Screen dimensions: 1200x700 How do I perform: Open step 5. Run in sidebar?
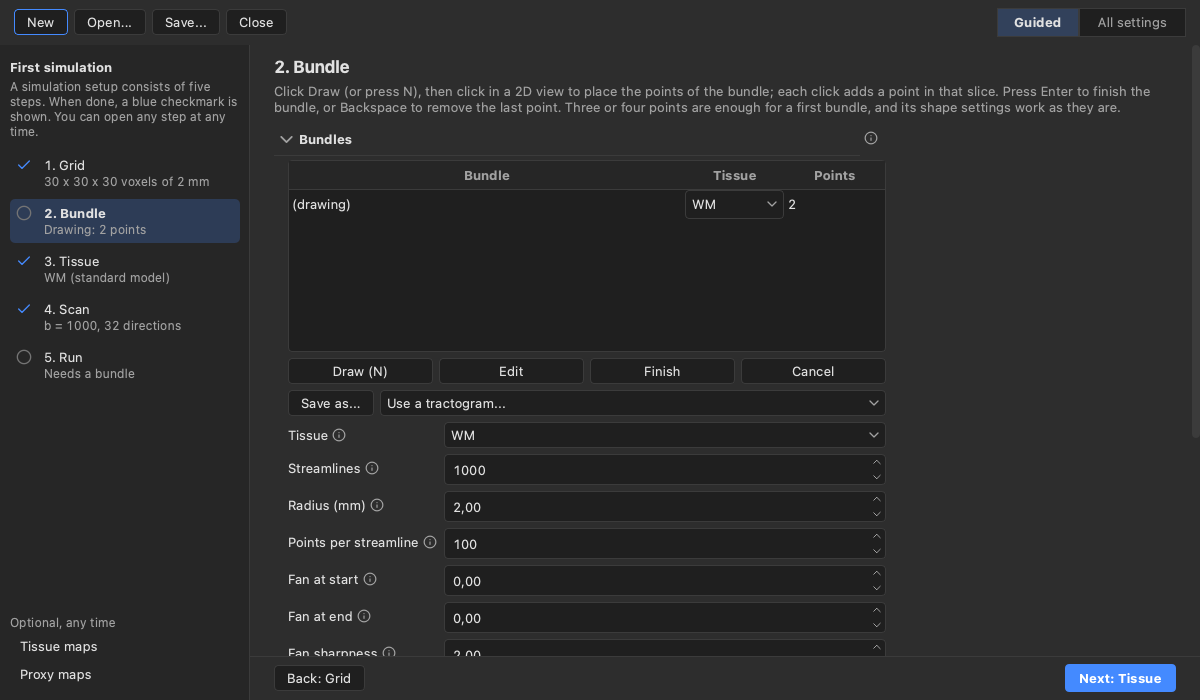125,365
